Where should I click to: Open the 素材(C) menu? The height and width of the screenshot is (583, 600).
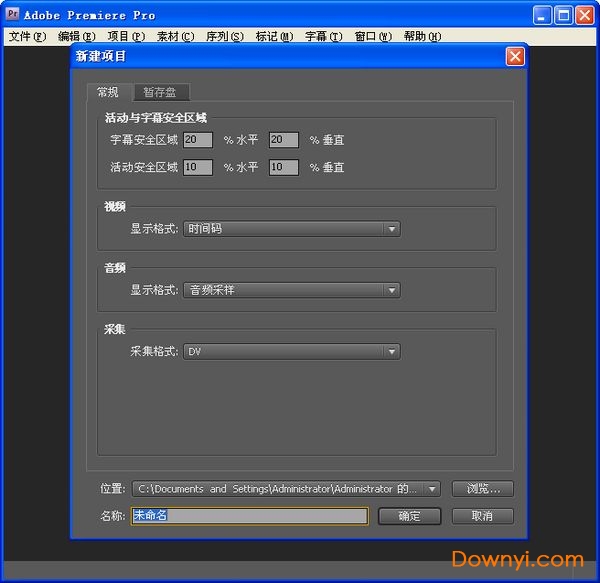tap(176, 36)
